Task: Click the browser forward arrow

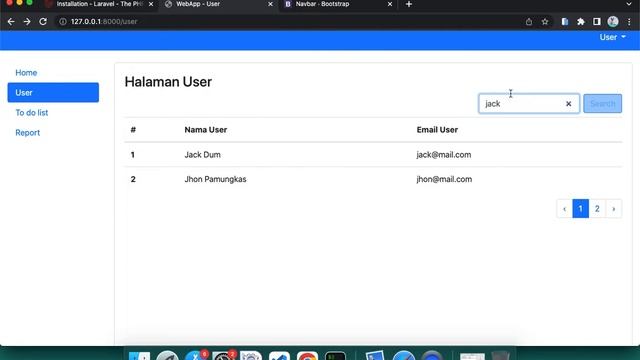Action: (27, 22)
